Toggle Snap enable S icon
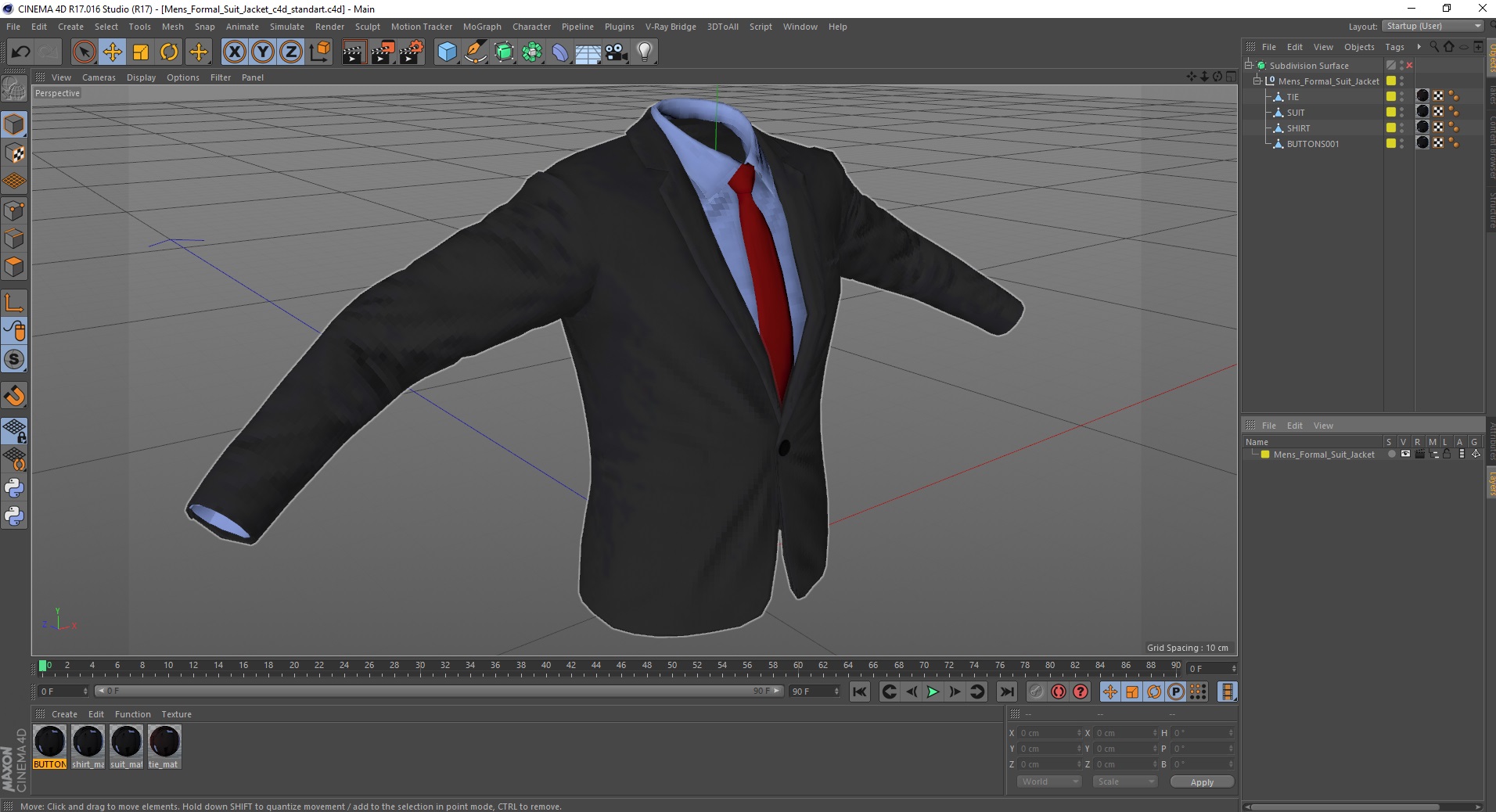Screen dimensions: 1496x812 (14, 359)
